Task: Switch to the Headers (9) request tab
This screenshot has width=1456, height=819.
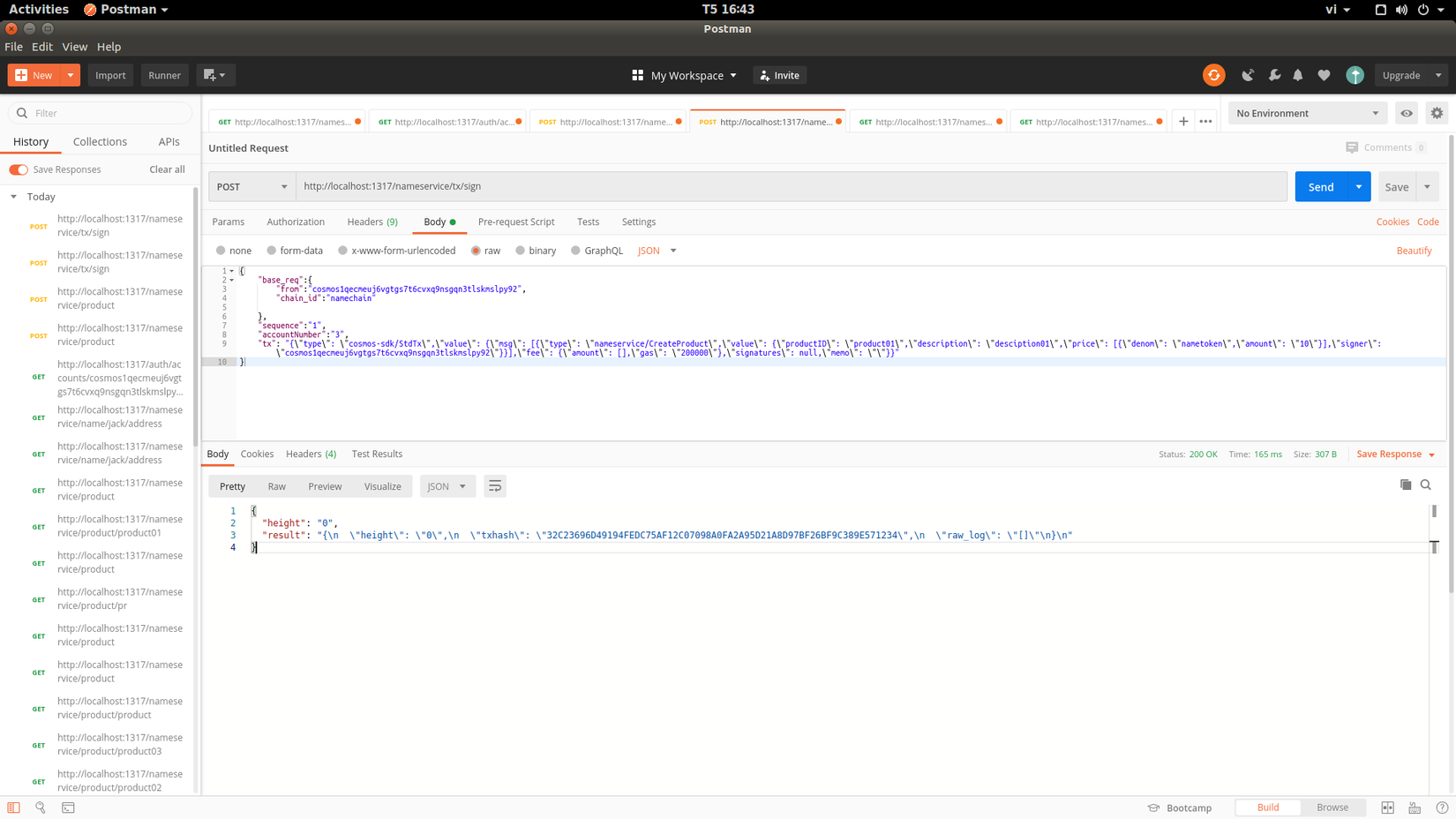Action: tap(372, 222)
